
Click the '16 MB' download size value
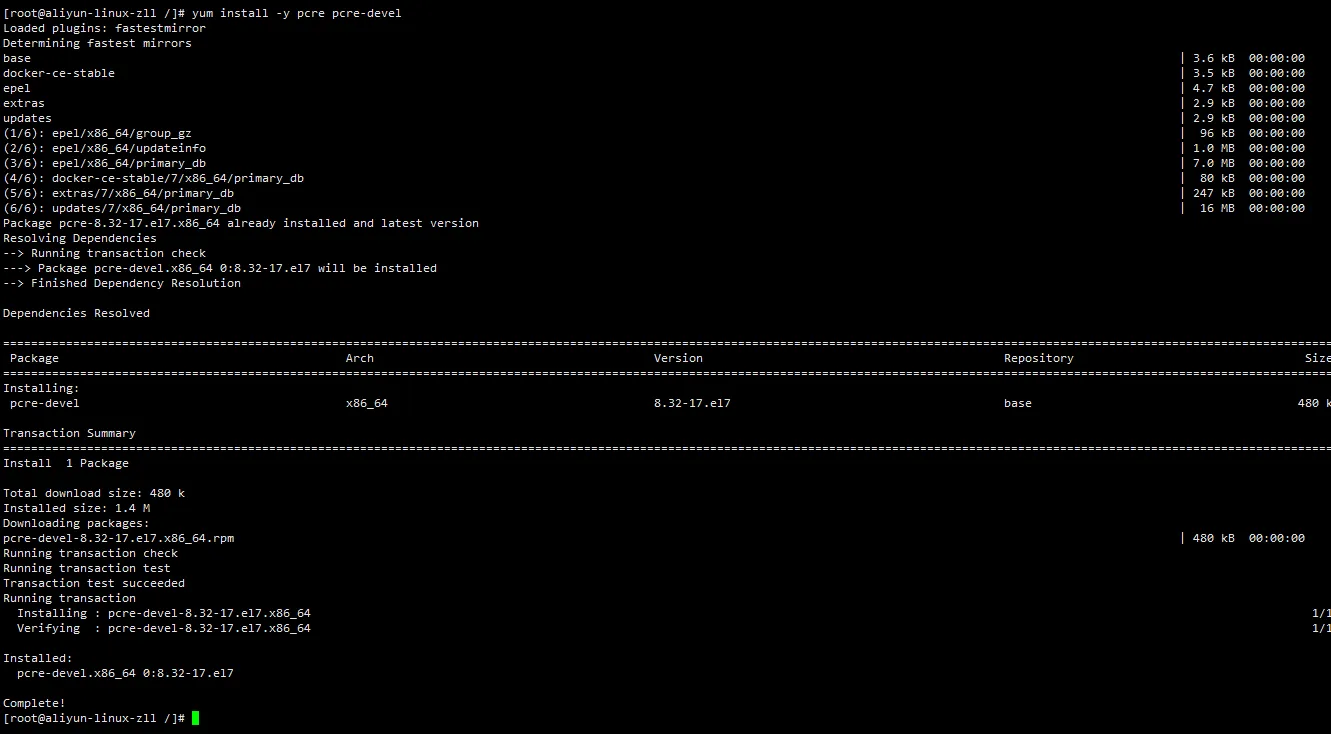coord(1217,208)
